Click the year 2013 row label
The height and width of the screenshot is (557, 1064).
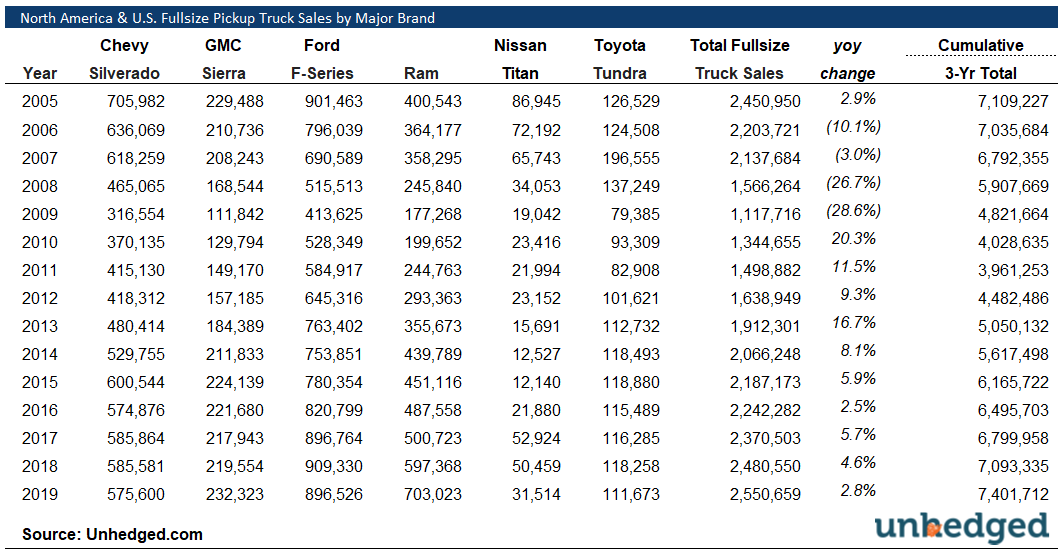coord(40,326)
